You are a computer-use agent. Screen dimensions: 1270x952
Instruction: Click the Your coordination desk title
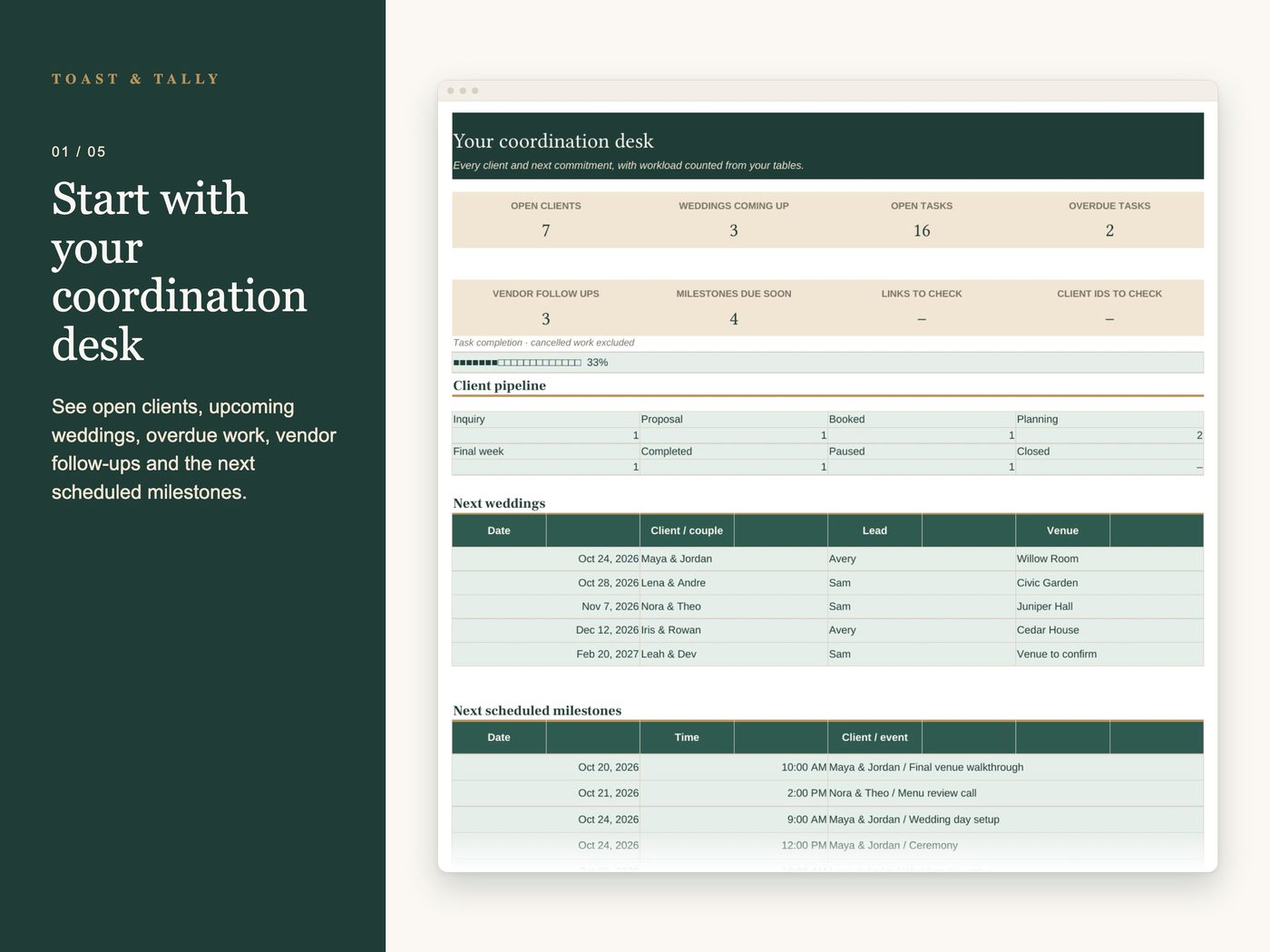(x=553, y=141)
